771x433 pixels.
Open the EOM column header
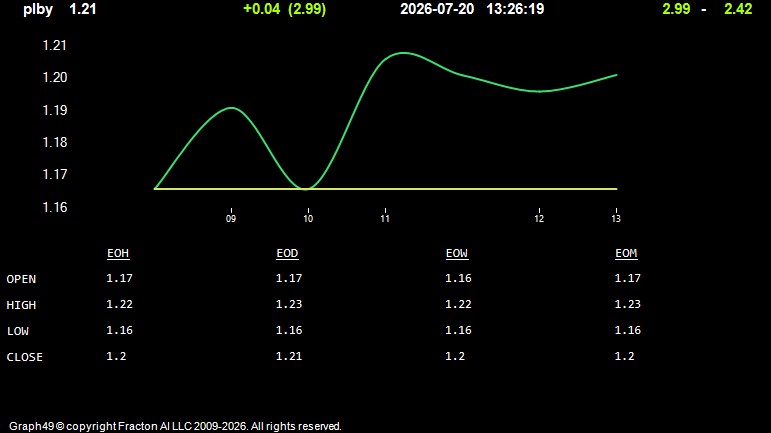coord(626,253)
